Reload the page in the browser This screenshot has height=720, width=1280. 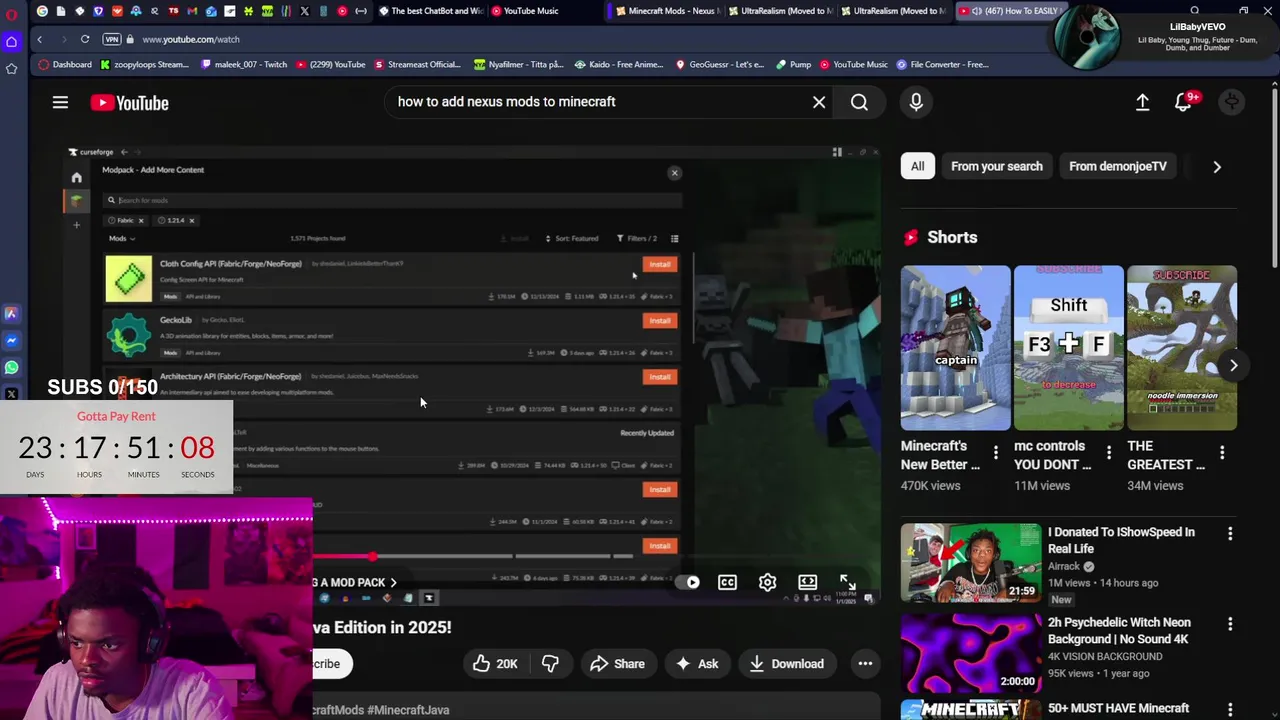tap(85, 39)
